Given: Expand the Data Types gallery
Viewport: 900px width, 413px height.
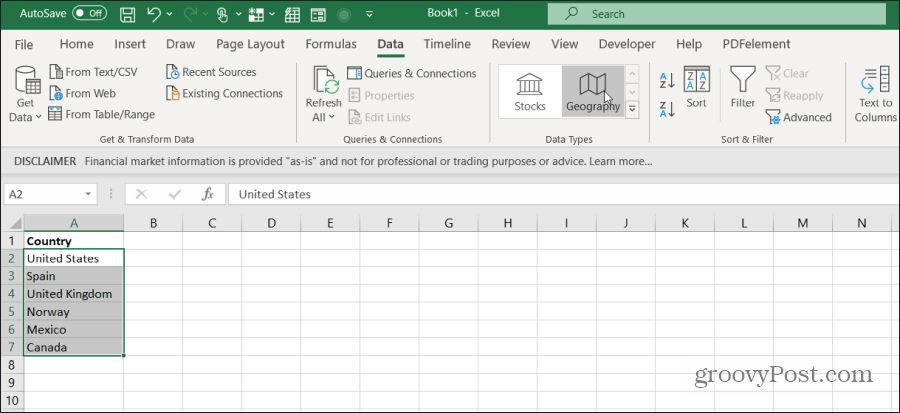Looking at the screenshot, I should pos(632,109).
